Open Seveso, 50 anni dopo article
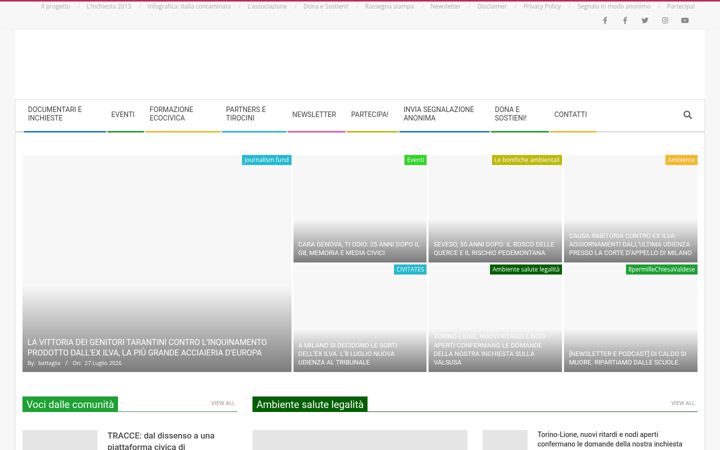Image resolution: width=720 pixels, height=450 pixels. [x=494, y=248]
